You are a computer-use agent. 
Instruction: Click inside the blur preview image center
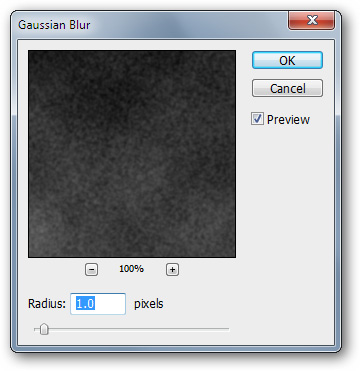132,154
